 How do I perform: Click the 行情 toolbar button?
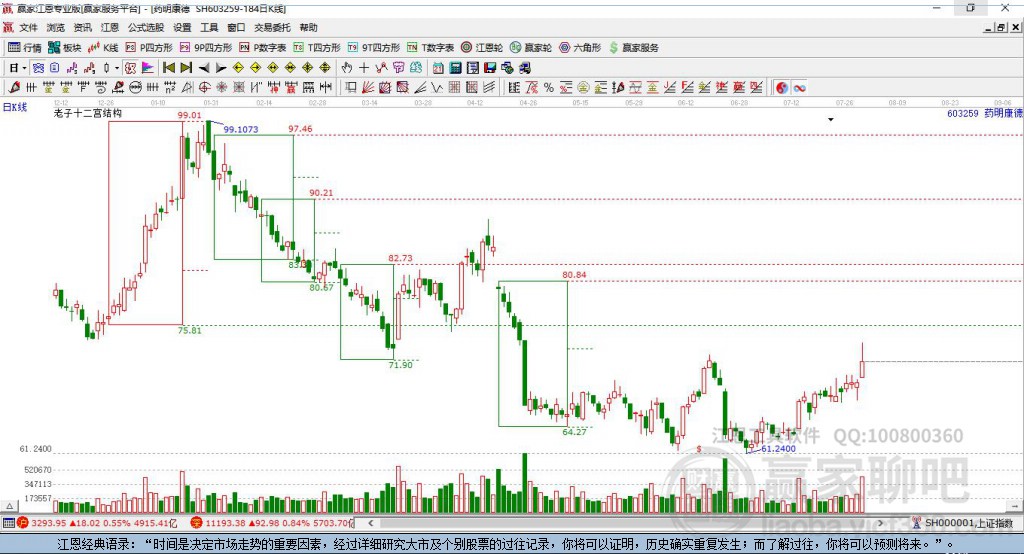(x=24, y=48)
